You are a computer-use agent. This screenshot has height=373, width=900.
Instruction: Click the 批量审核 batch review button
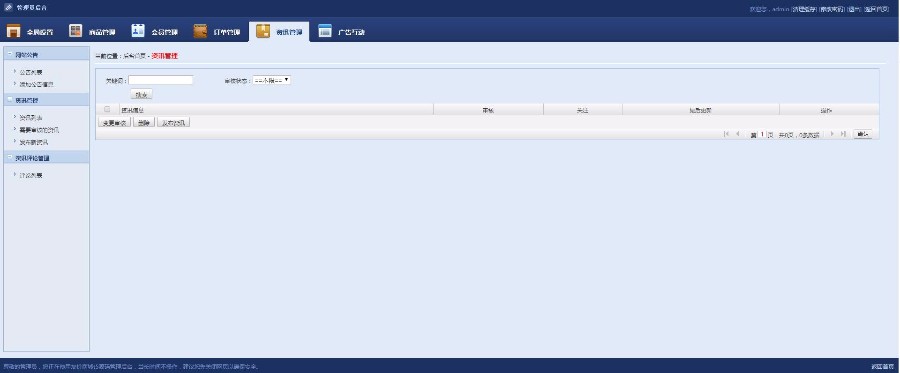click(115, 122)
